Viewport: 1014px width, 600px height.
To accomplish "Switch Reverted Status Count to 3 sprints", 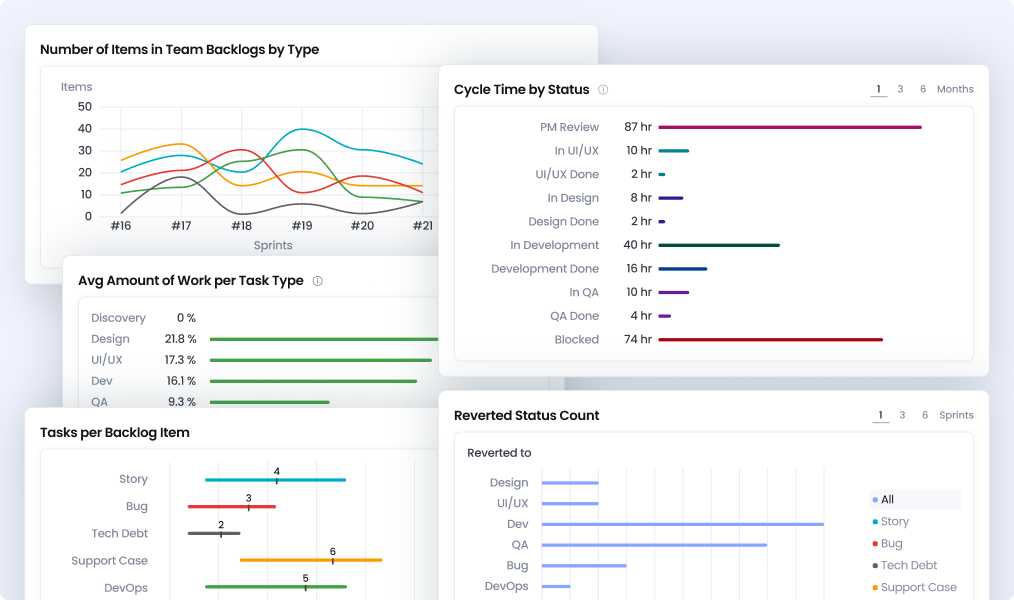I will click(x=902, y=415).
